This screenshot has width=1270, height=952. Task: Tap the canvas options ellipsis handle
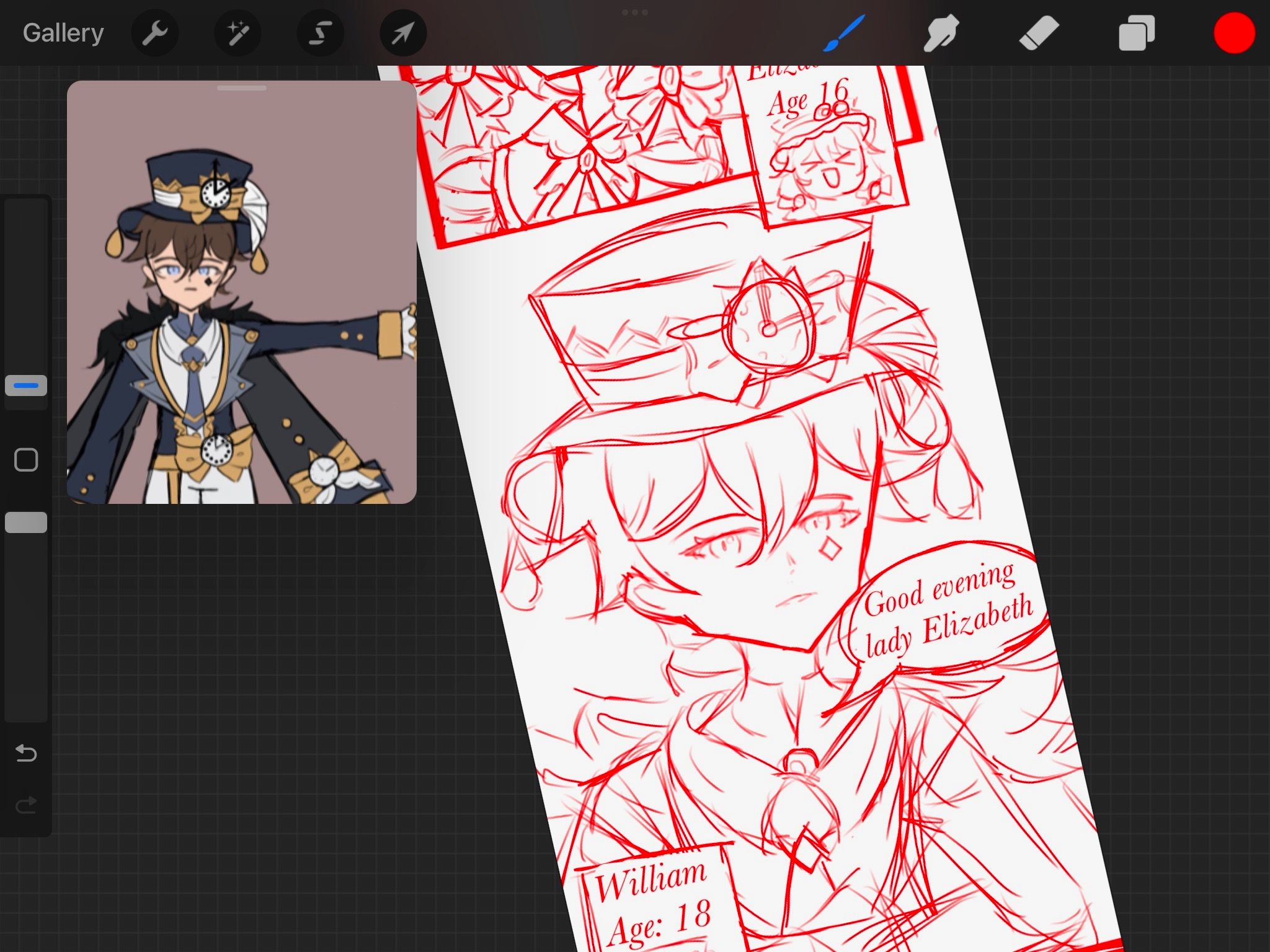click(635, 11)
